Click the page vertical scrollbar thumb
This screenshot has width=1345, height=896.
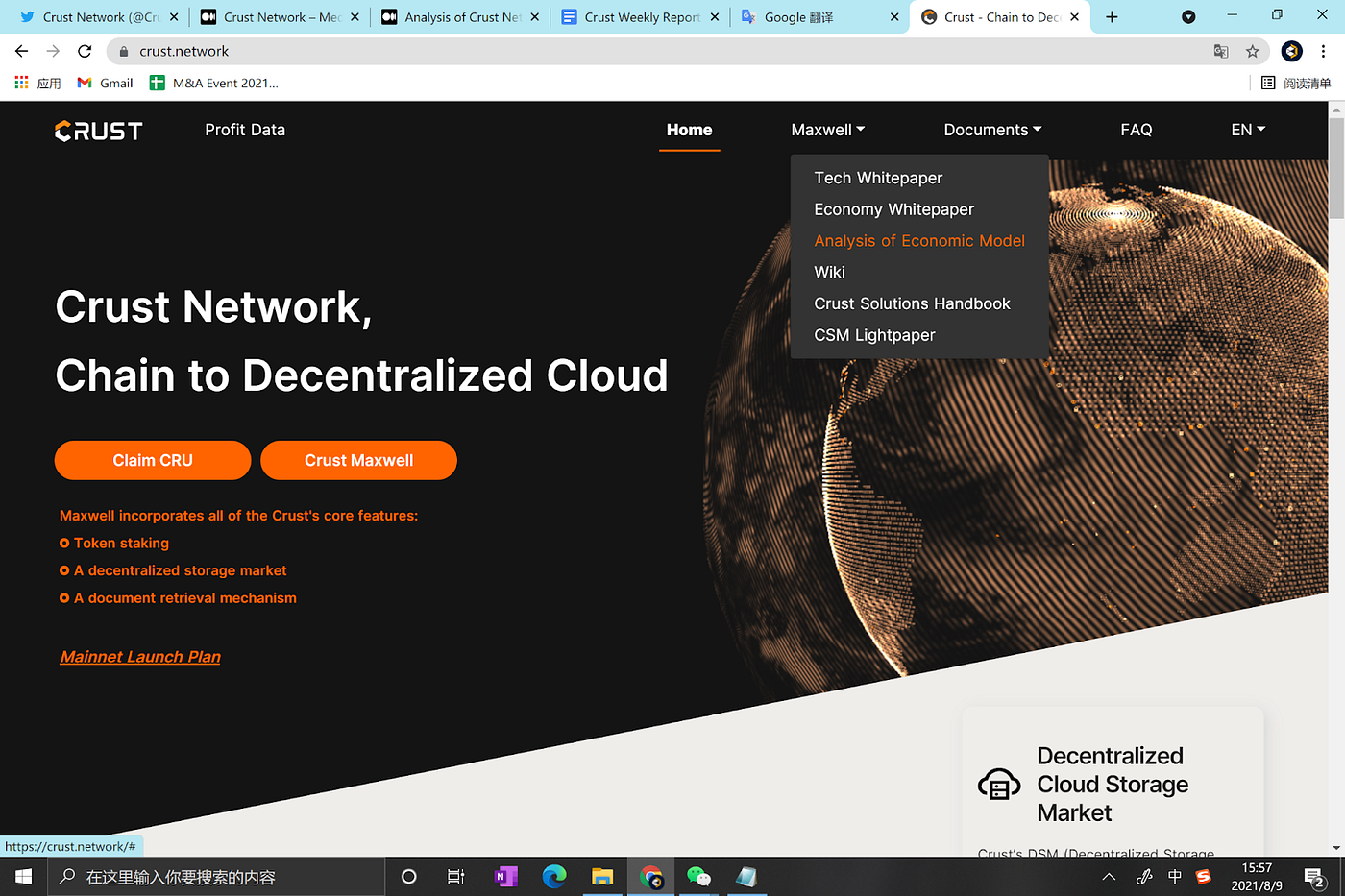pos(1336,169)
